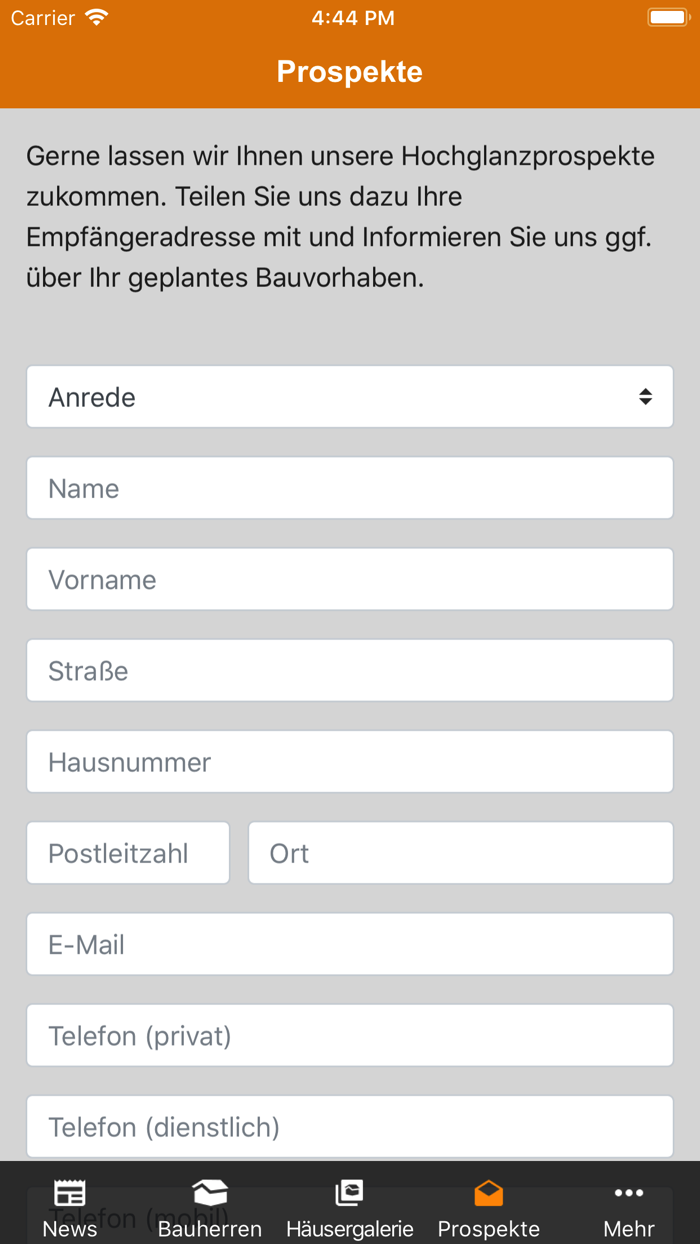This screenshot has width=700, height=1244.
Task: Switch to the Bauherren tab label
Action: [210, 1229]
